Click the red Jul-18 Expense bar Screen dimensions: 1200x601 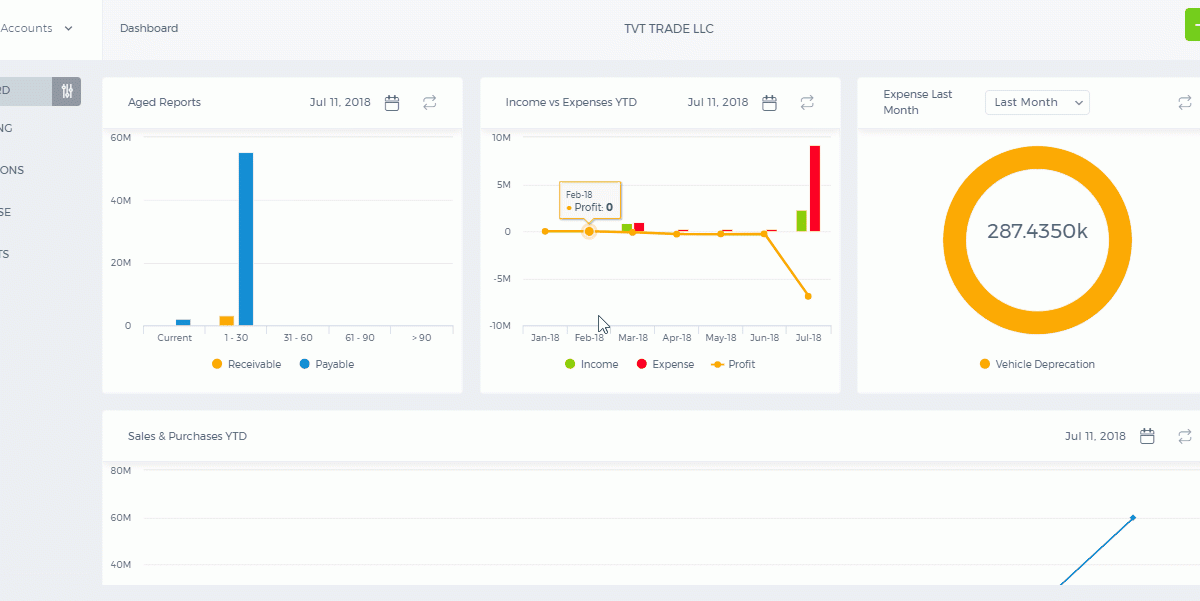click(x=815, y=189)
